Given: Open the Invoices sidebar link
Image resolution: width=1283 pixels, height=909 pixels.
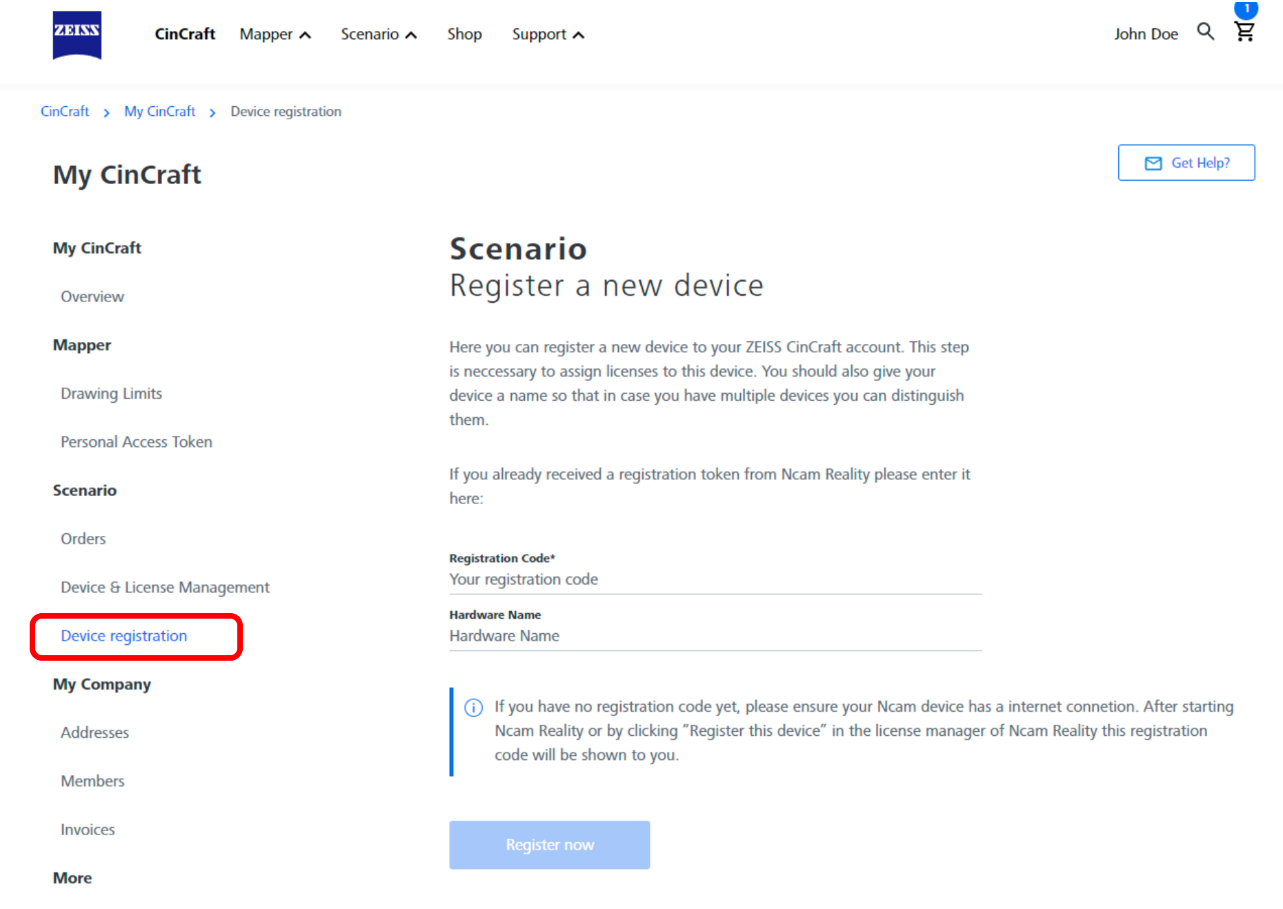Looking at the screenshot, I should tap(88, 829).
